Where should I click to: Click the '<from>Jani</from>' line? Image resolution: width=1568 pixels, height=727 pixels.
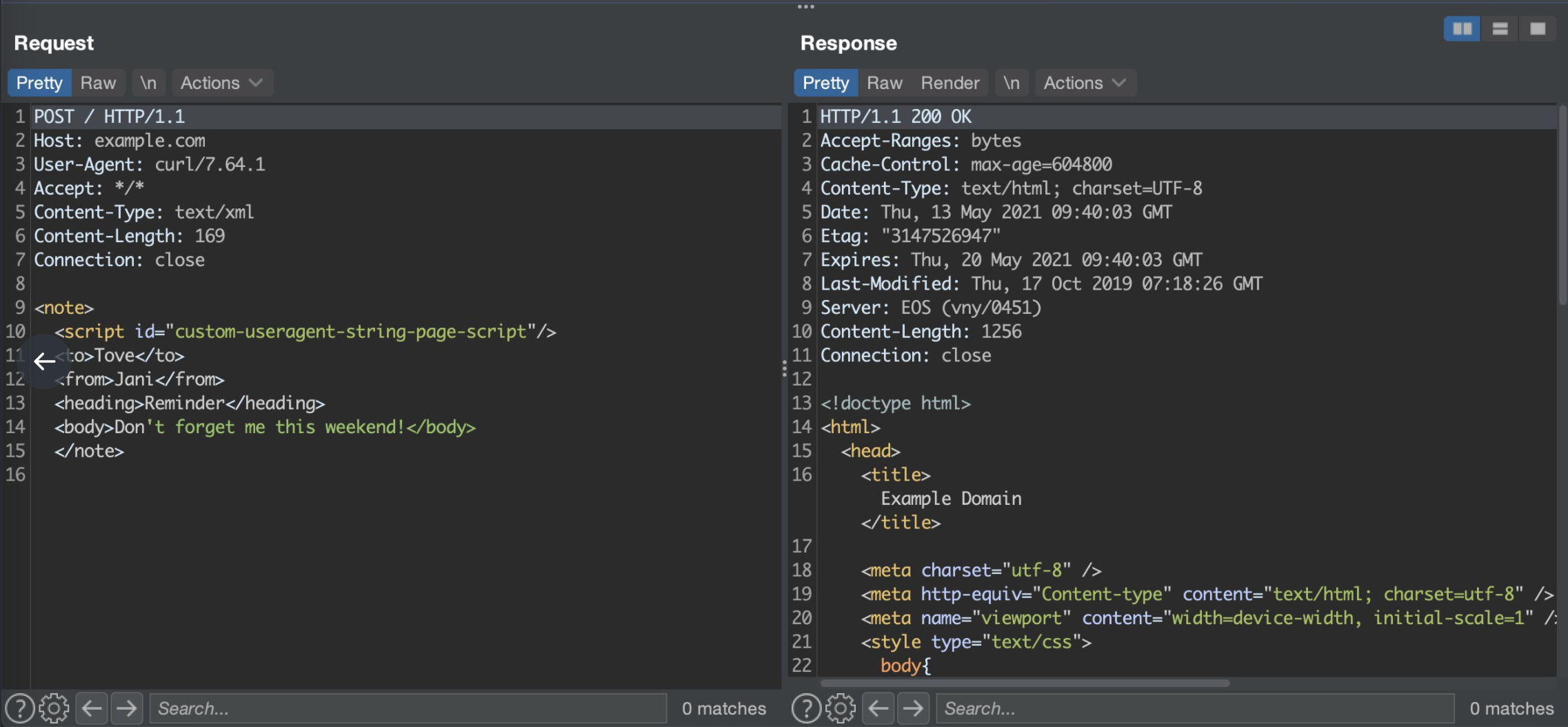coord(140,379)
